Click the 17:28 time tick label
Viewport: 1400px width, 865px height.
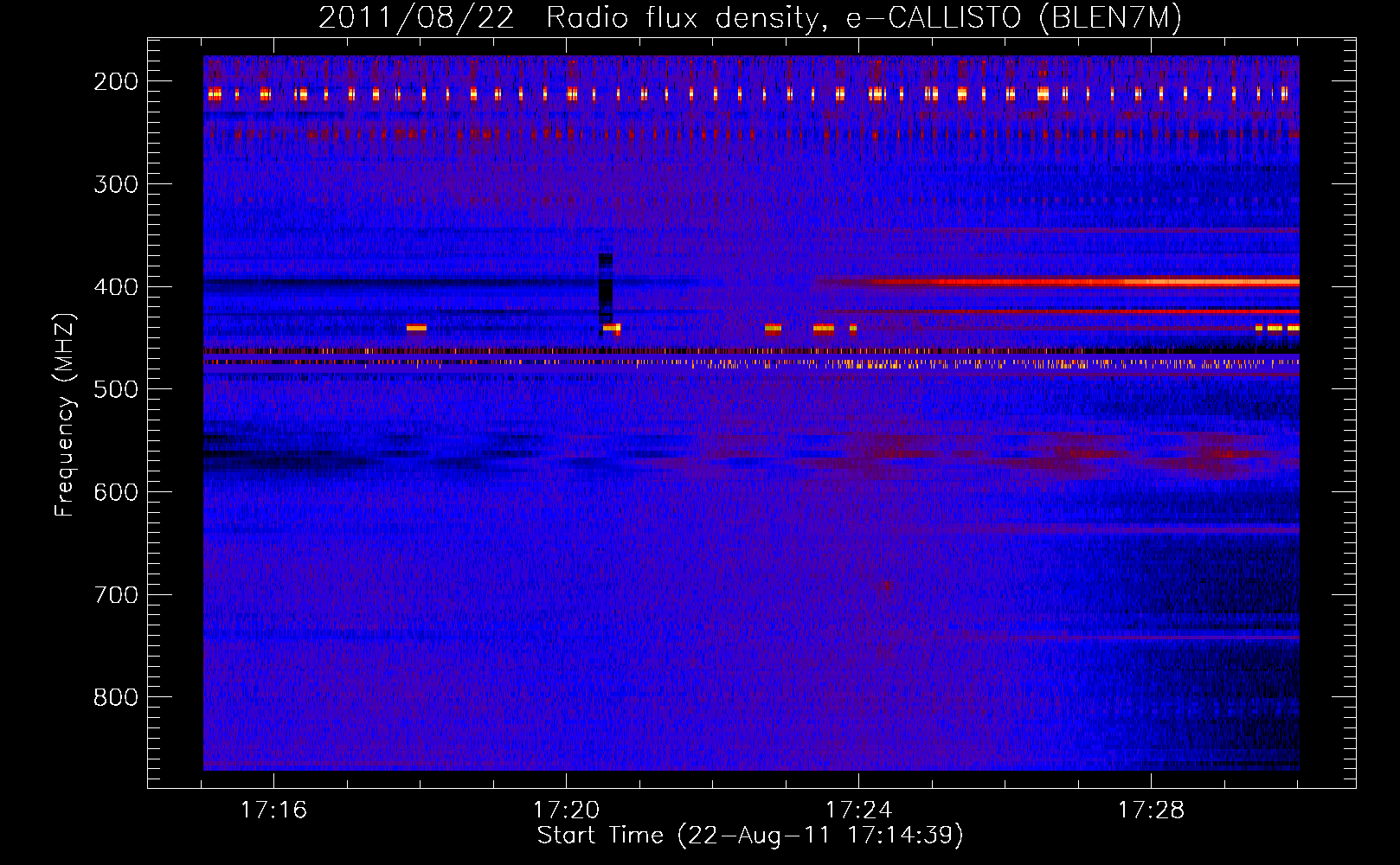click(x=1151, y=811)
